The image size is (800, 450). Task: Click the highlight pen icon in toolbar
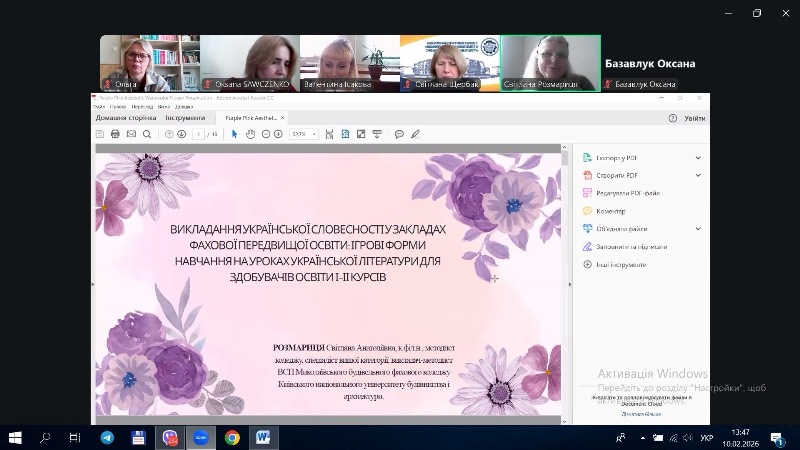(x=414, y=134)
